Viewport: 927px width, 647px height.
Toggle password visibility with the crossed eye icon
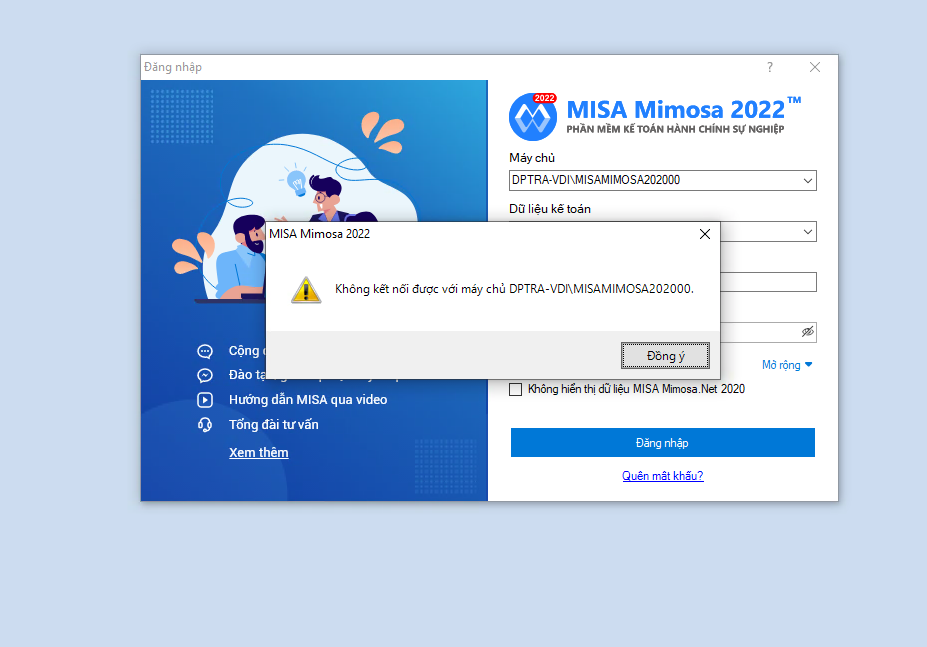[808, 332]
